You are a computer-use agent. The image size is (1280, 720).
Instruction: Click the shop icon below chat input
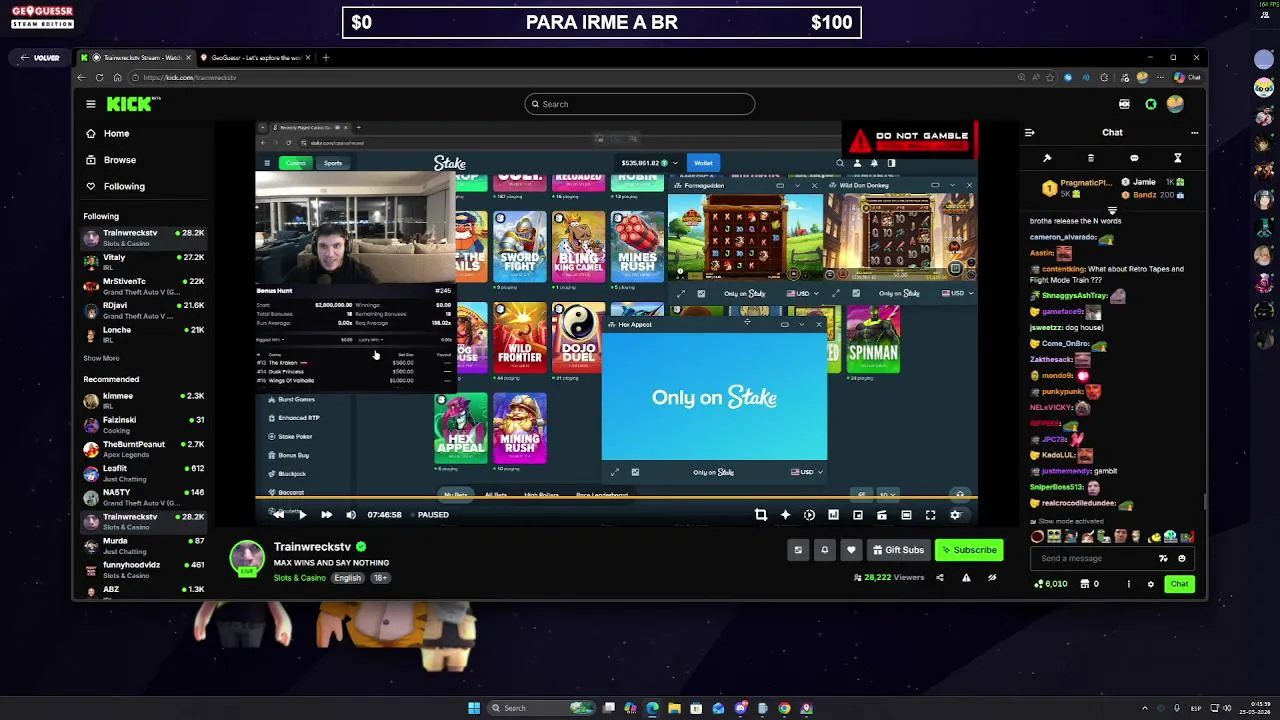click(x=1085, y=584)
